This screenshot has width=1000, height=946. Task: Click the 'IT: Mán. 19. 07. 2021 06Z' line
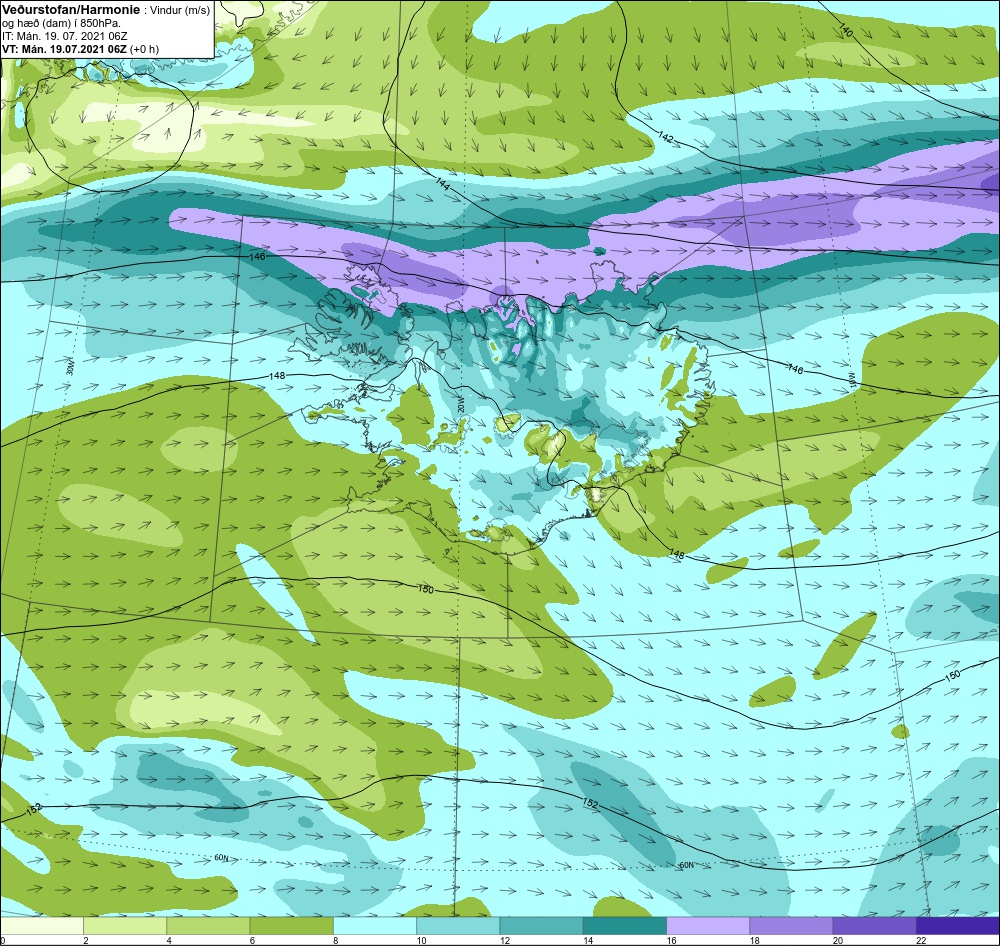point(65,36)
